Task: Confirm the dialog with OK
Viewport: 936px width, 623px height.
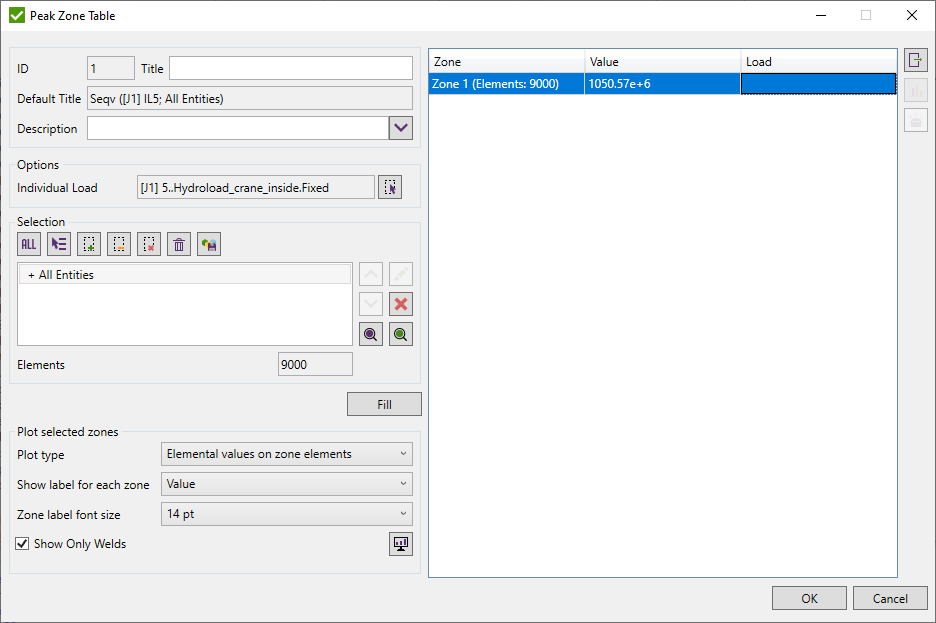Action: pyautogui.click(x=809, y=597)
